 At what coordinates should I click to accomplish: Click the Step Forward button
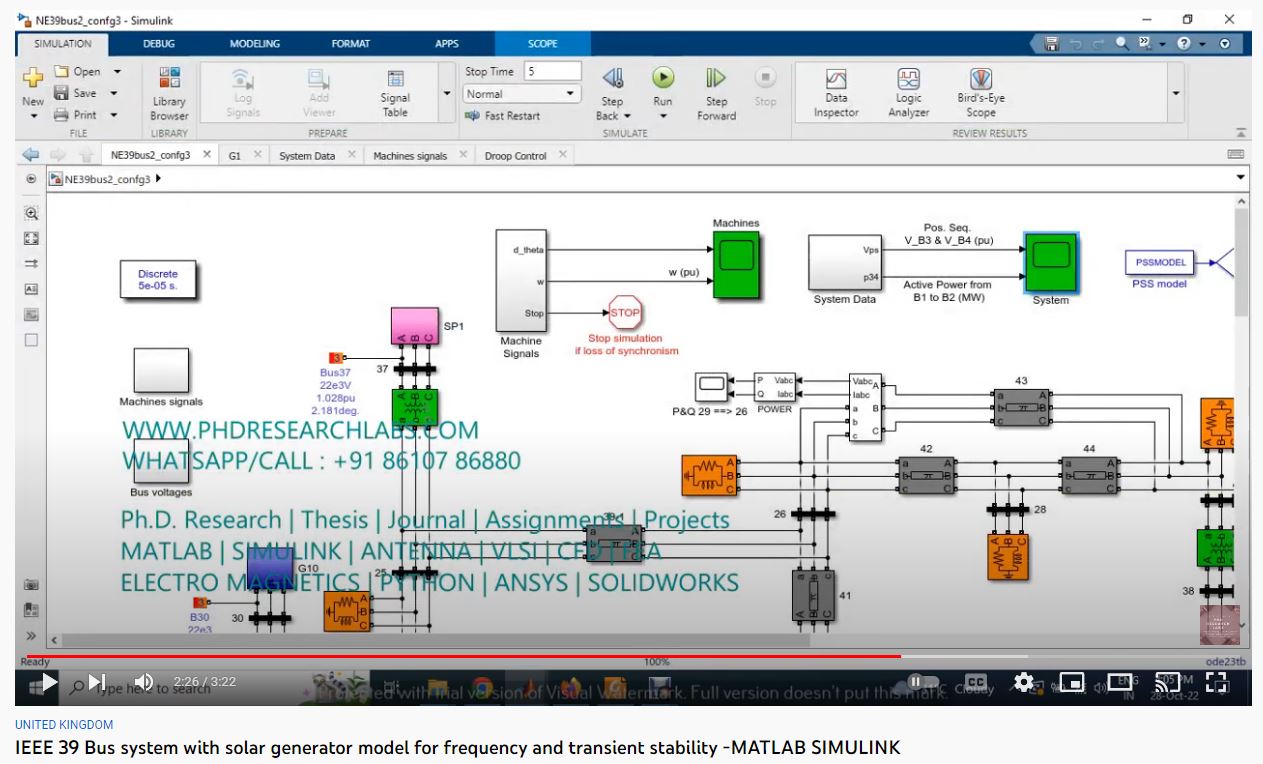pos(716,93)
